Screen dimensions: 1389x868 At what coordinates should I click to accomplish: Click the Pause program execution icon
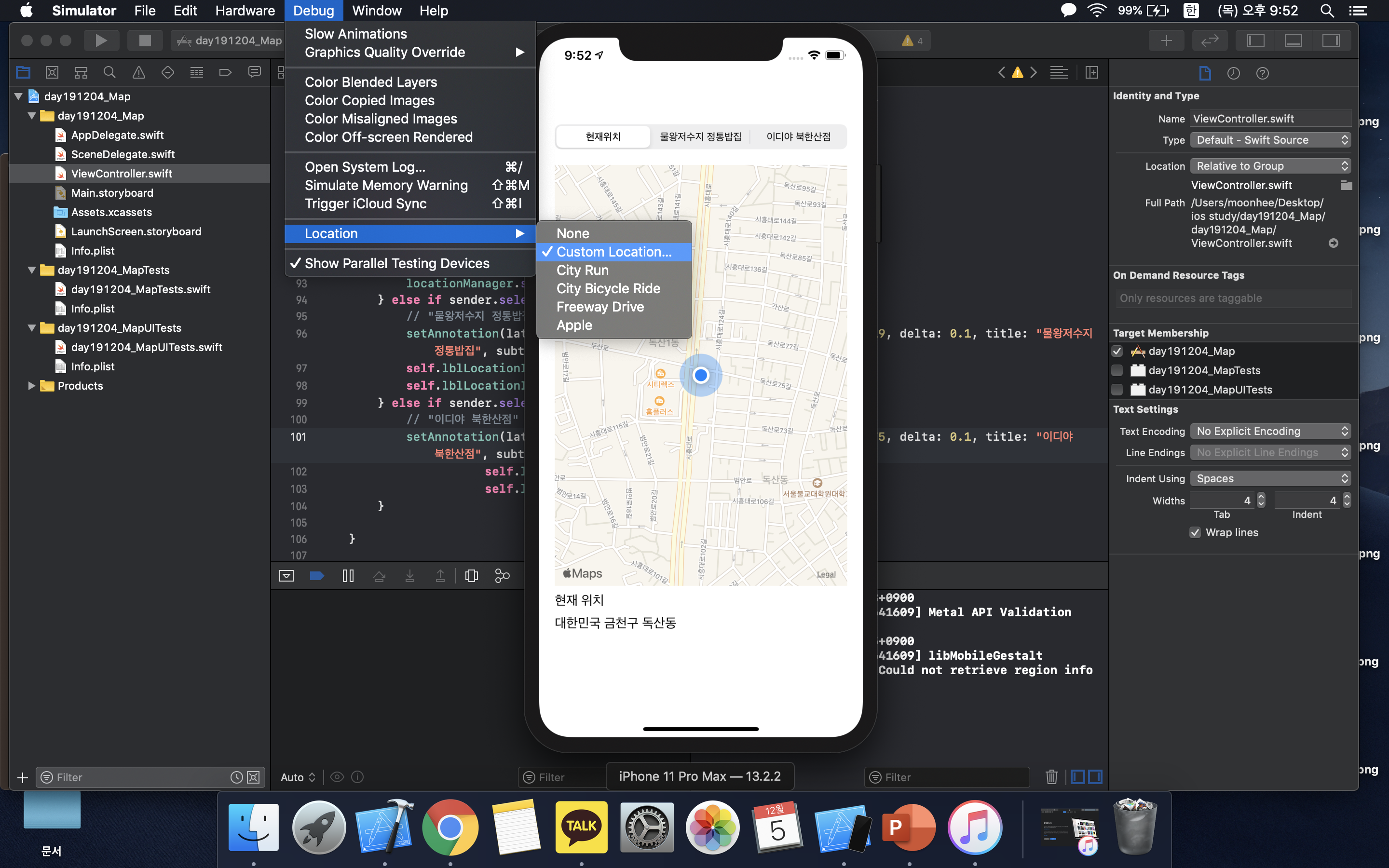348,576
